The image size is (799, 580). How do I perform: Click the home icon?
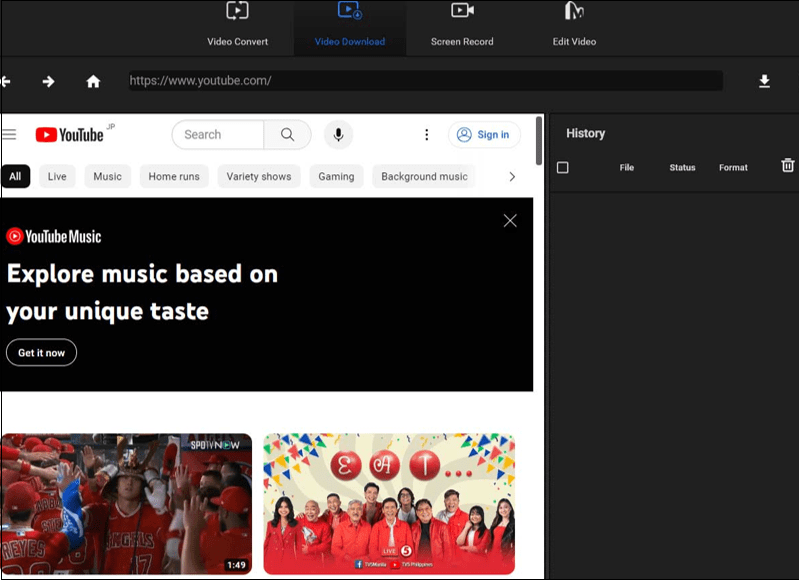[x=93, y=82]
